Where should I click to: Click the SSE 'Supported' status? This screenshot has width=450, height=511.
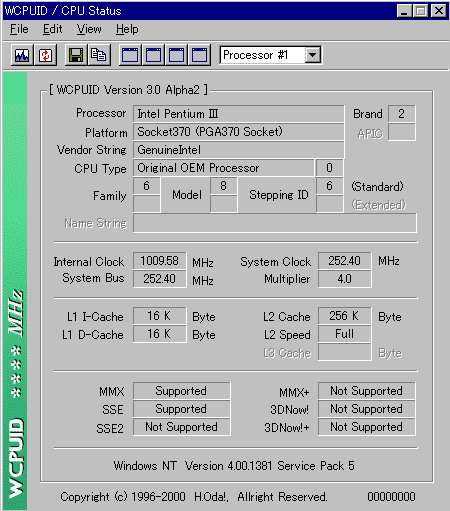[181, 409]
